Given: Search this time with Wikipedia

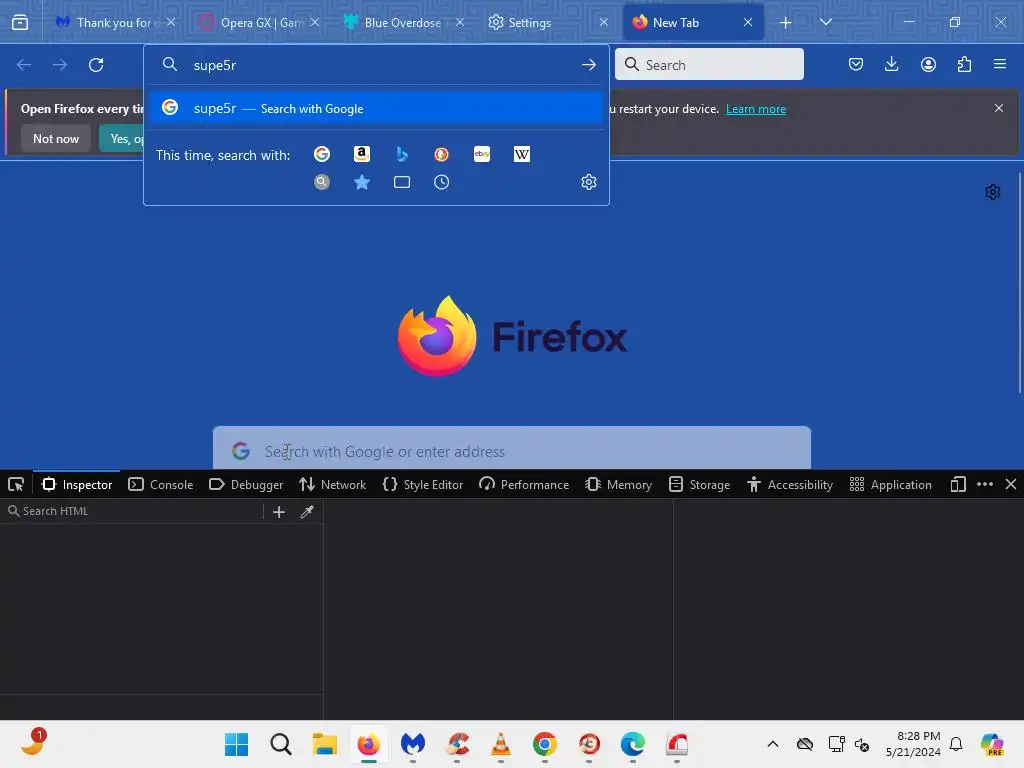Looking at the screenshot, I should pos(522,154).
